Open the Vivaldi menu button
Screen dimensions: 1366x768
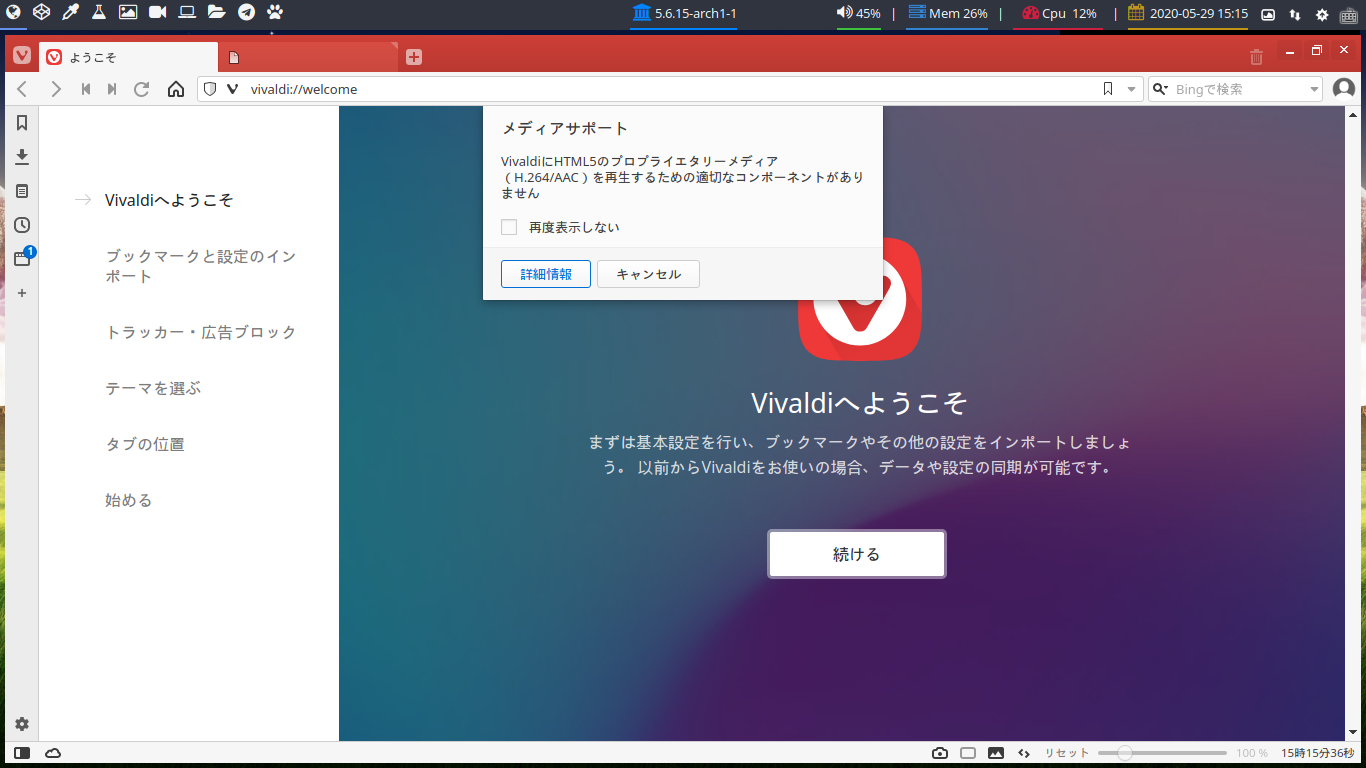click(22, 57)
